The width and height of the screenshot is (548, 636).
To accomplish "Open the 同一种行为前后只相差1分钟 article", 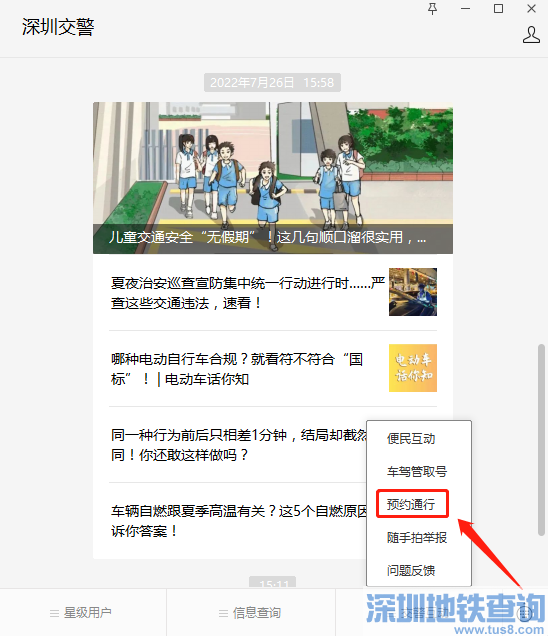I will tap(239, 445).
